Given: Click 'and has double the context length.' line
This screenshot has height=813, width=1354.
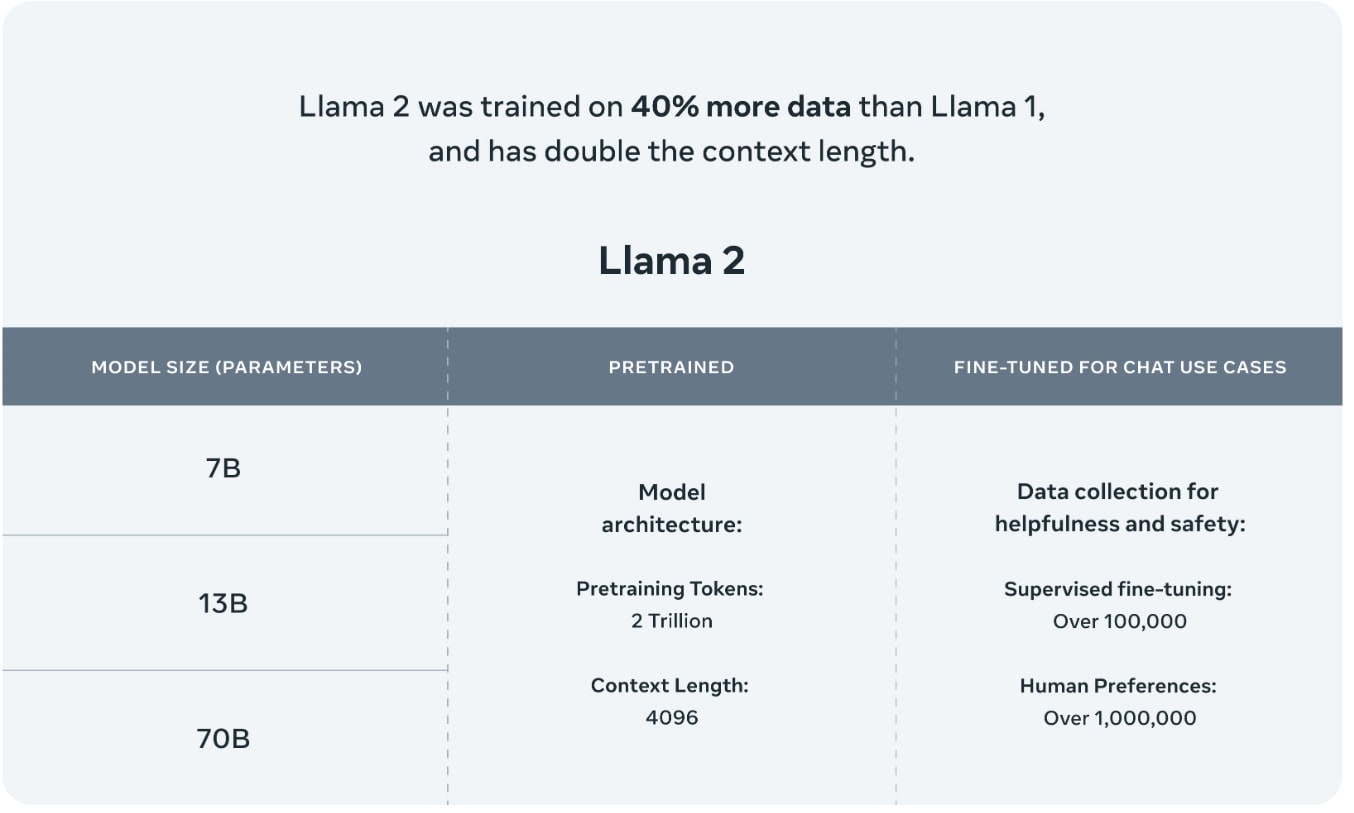Looking at the screenshot, I should (671, 153).
